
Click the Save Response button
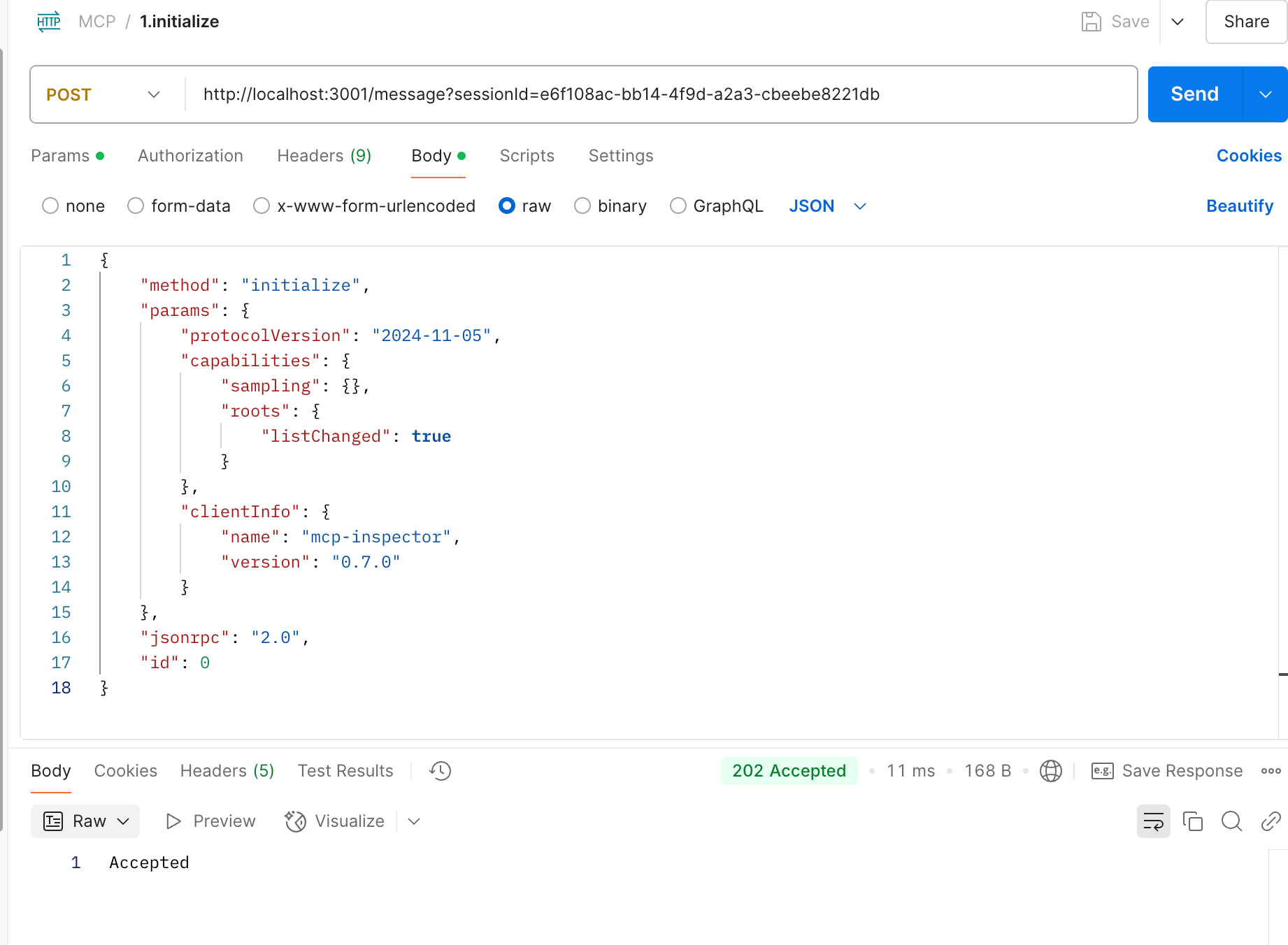tap(1167, 771)
